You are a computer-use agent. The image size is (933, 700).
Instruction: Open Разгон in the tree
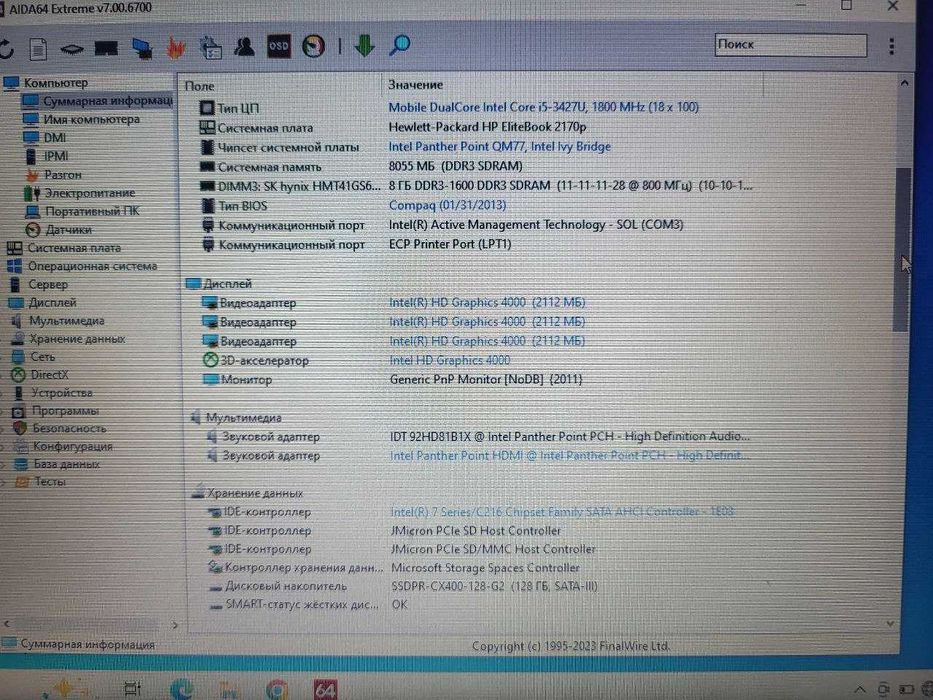(63, 174)
